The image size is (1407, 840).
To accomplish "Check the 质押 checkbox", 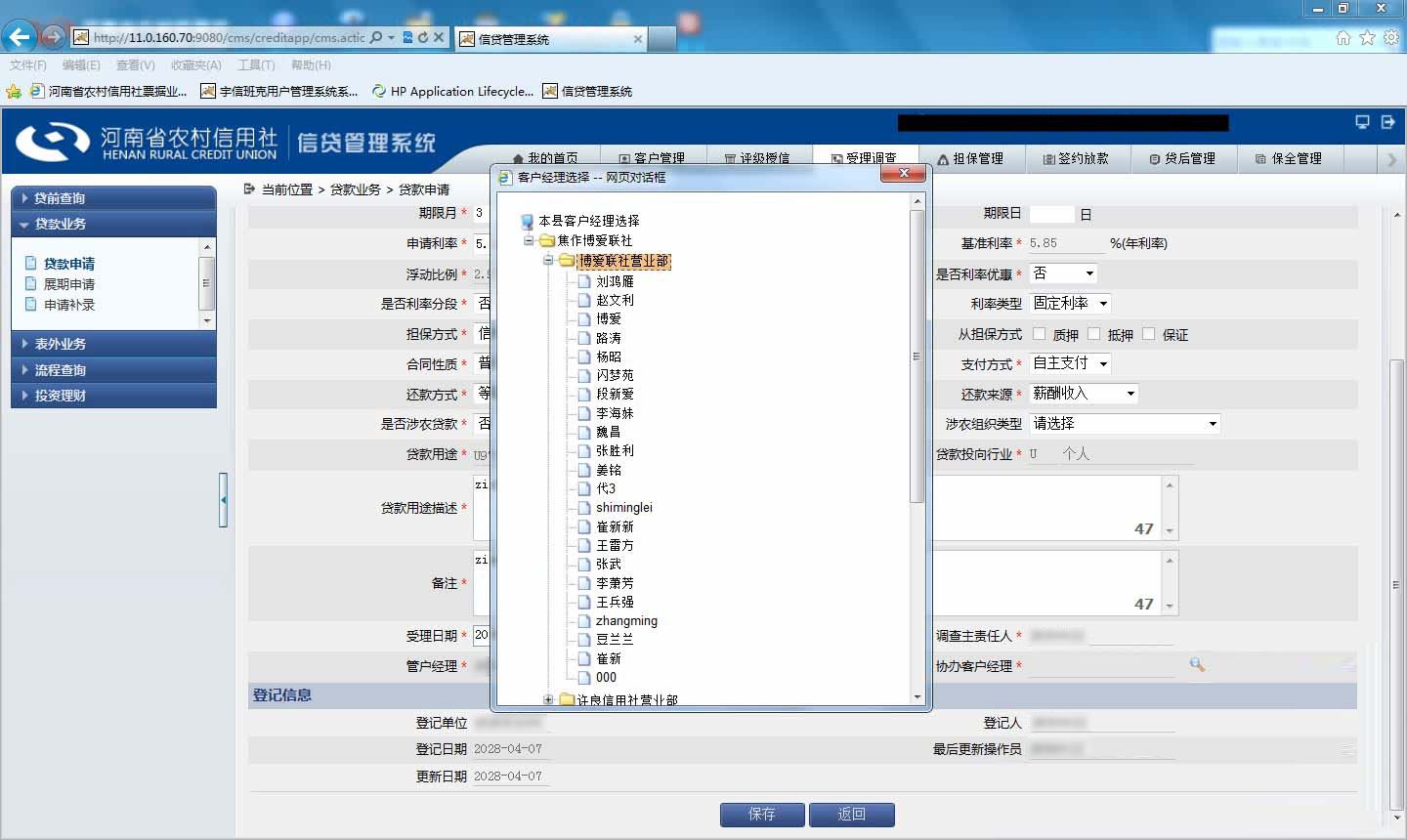I will click(x=1039, y=334).
